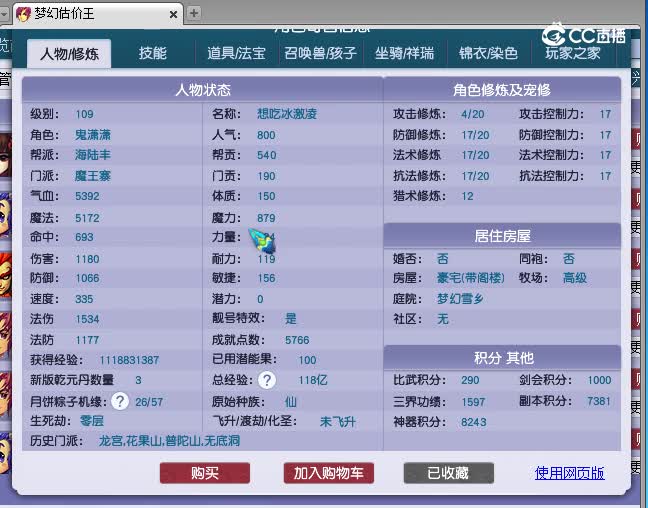Screen dimensions: 648x508
Task: Select the 生死劫 value 零层
Action: click(92, 421)
